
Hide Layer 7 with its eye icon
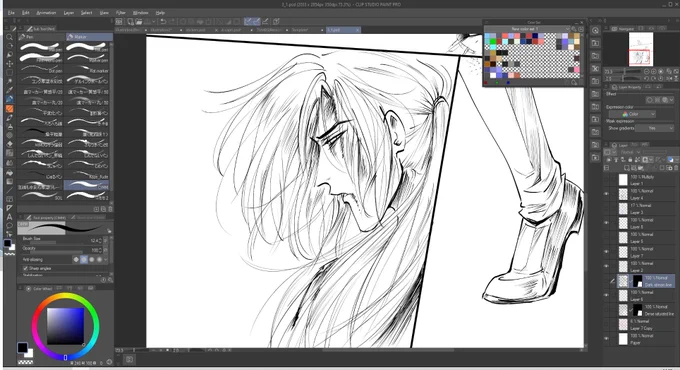coord(607,252)
